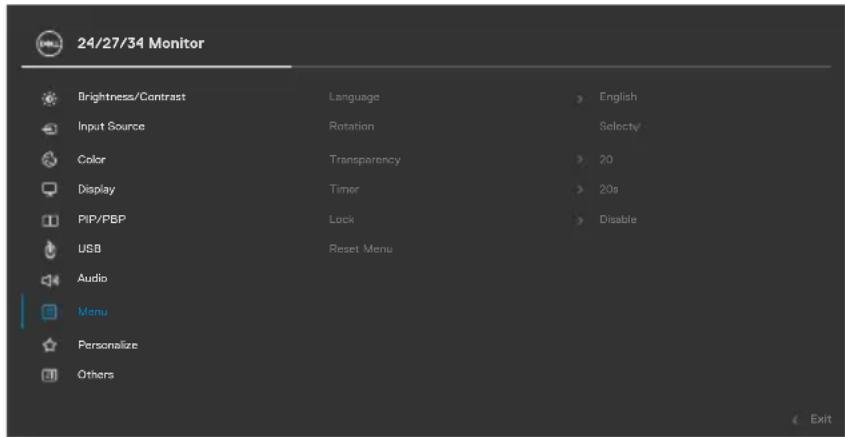The height and width of the screenshot is (437, 845).
Task: Open the Audio menu entry
Action: [92, 279]
